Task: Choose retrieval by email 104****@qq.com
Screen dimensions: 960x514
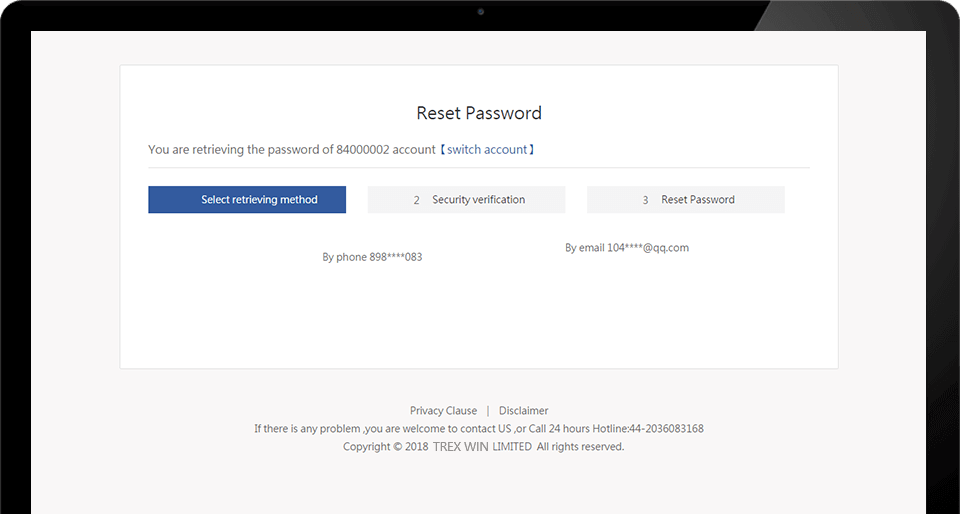Action: point(627,248)
